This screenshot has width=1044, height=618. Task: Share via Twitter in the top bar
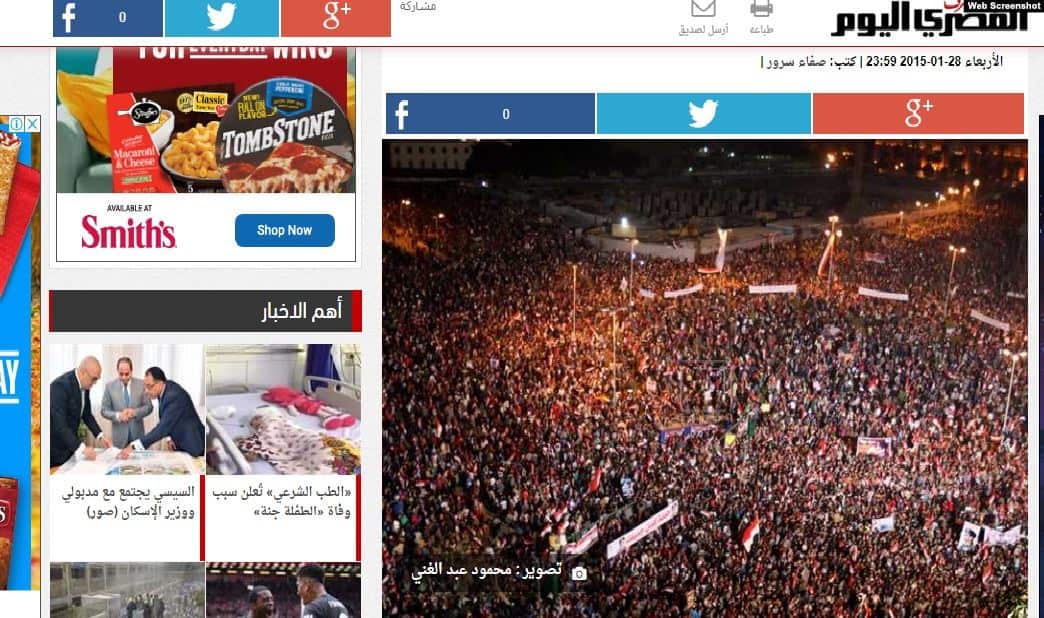pos(222,18)
